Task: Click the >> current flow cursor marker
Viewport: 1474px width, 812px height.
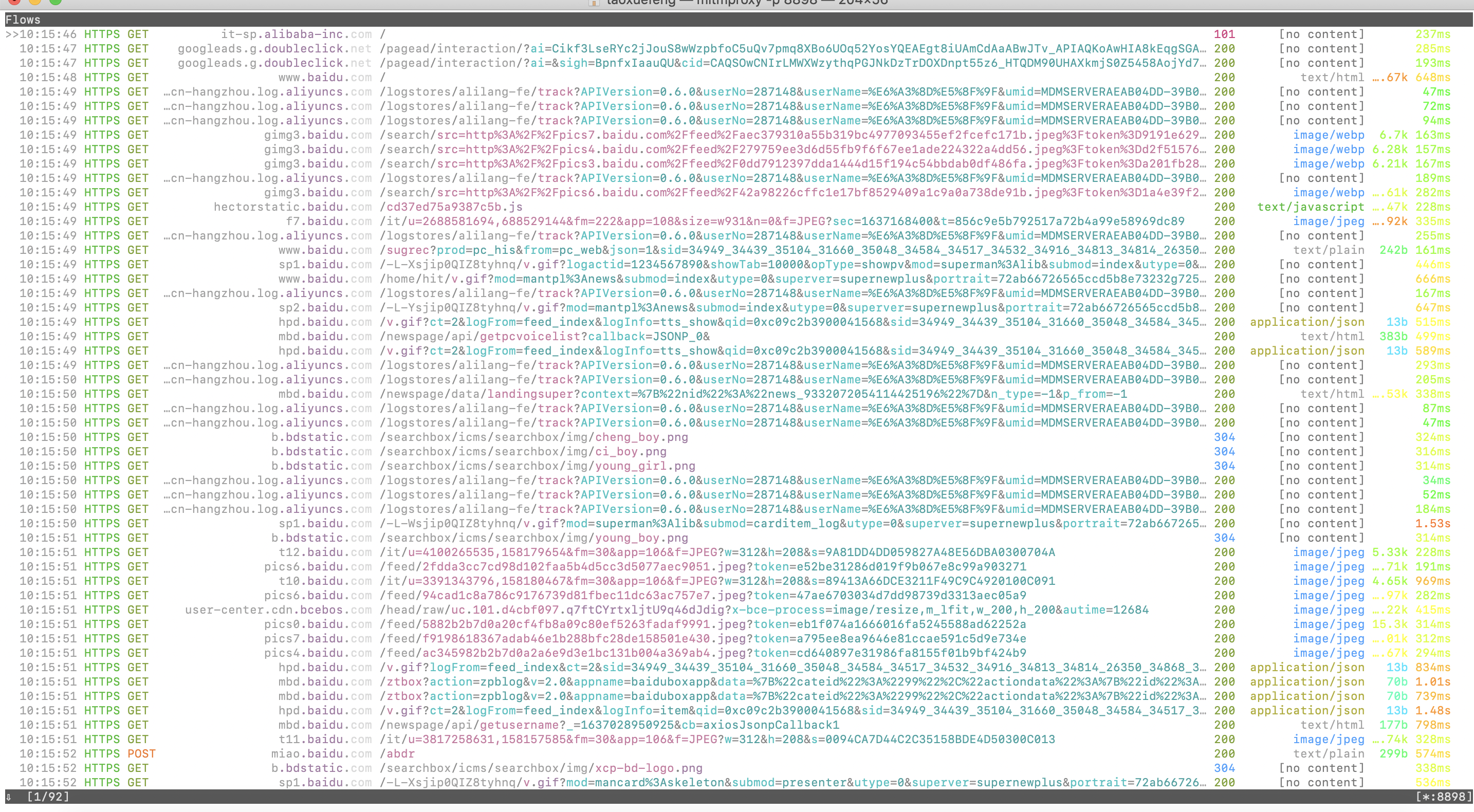Action: click(x=12, y=34)
